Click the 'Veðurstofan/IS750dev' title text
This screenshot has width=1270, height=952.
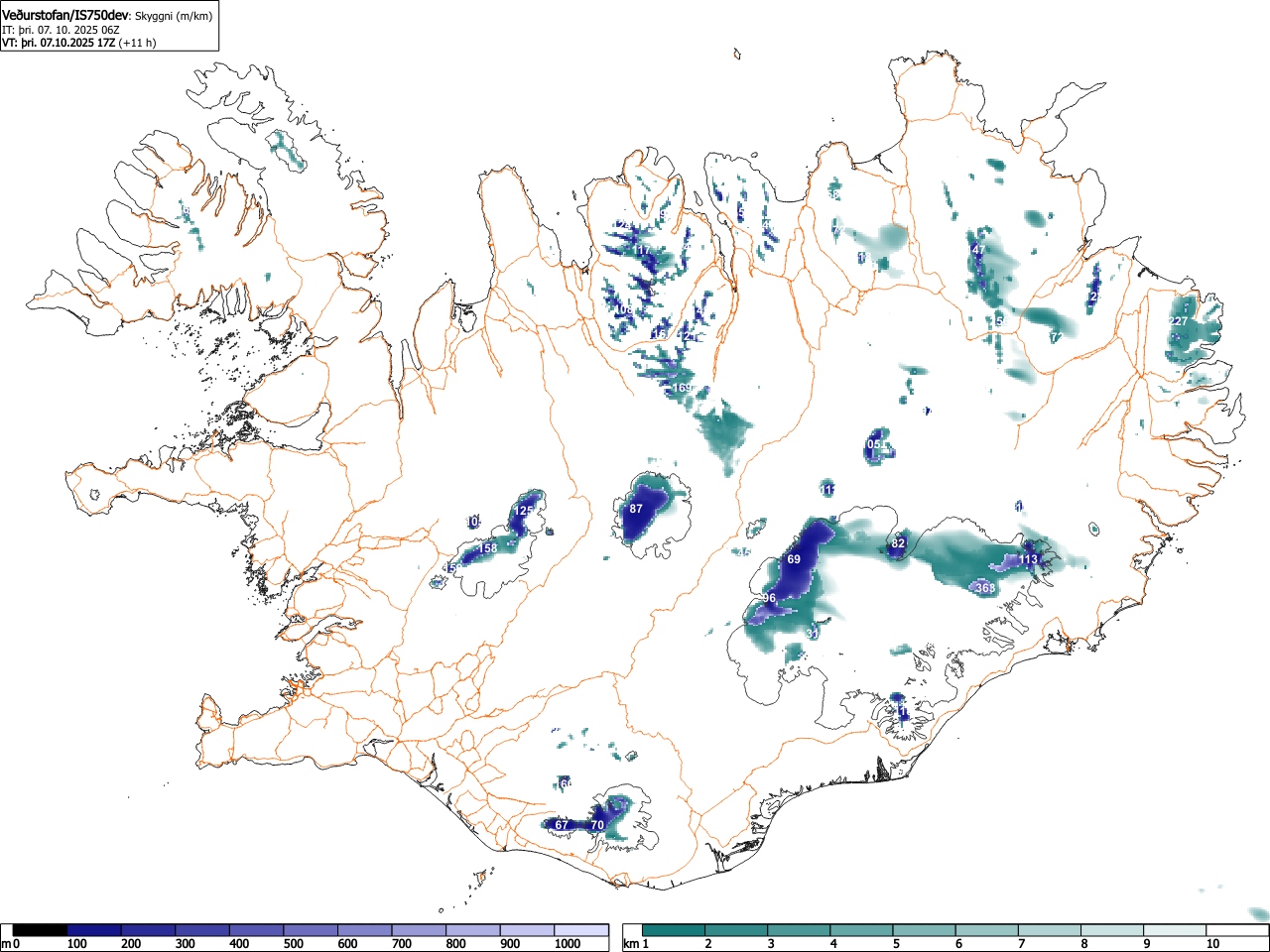(x=65, y=15)
